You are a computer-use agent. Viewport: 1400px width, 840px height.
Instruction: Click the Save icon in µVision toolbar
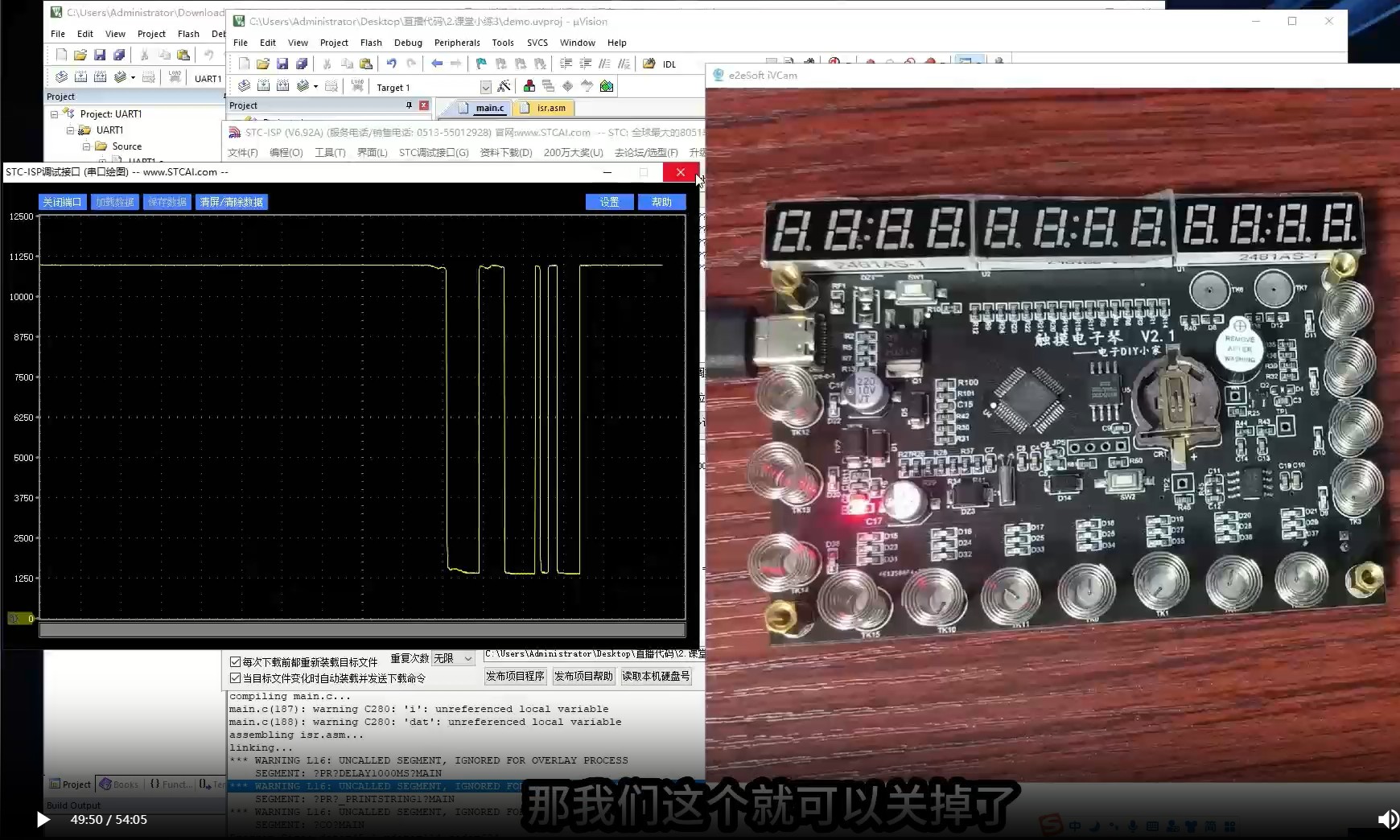[x=282, y=64]
